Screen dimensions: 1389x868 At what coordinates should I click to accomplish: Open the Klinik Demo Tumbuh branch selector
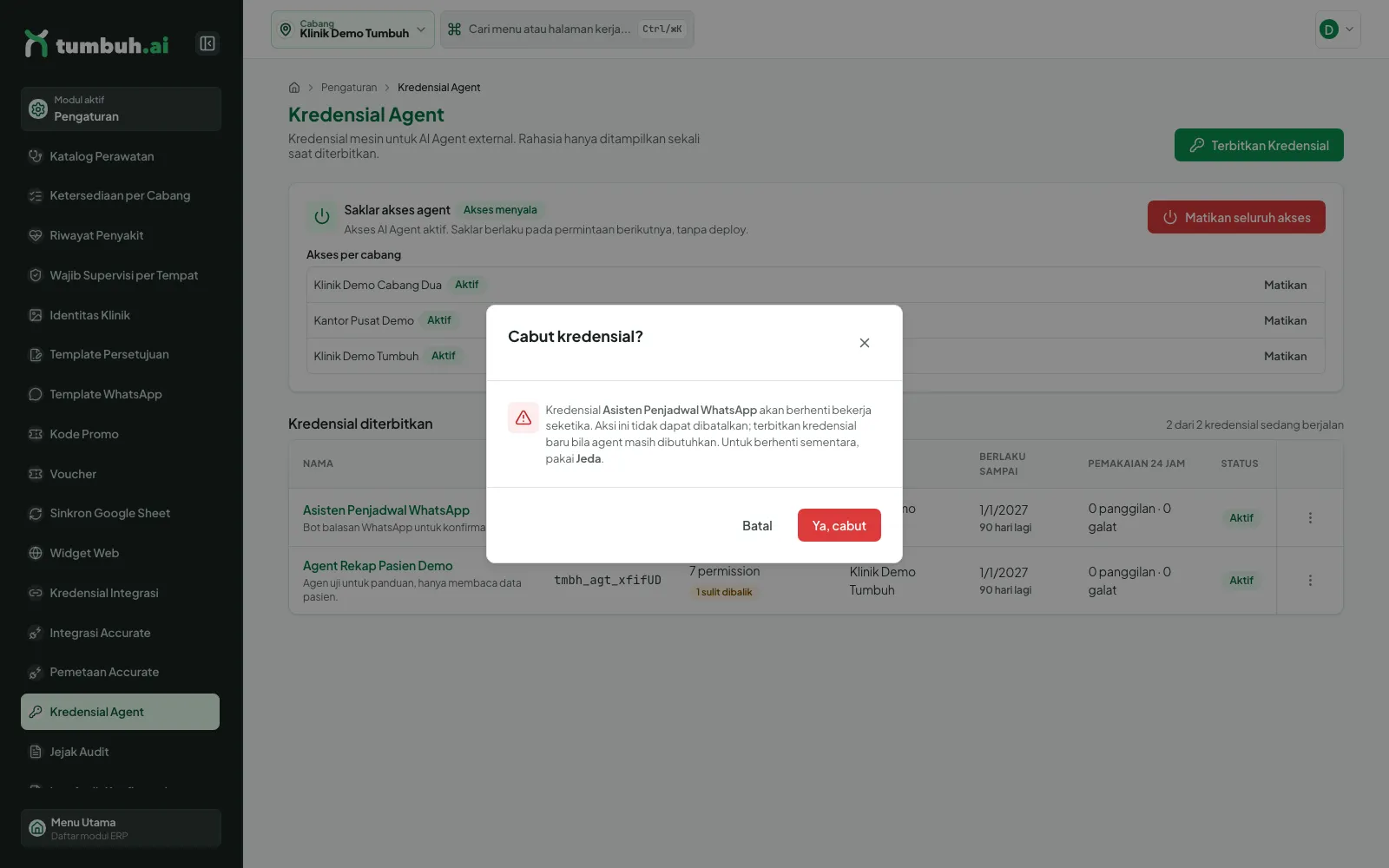(352, 30)
